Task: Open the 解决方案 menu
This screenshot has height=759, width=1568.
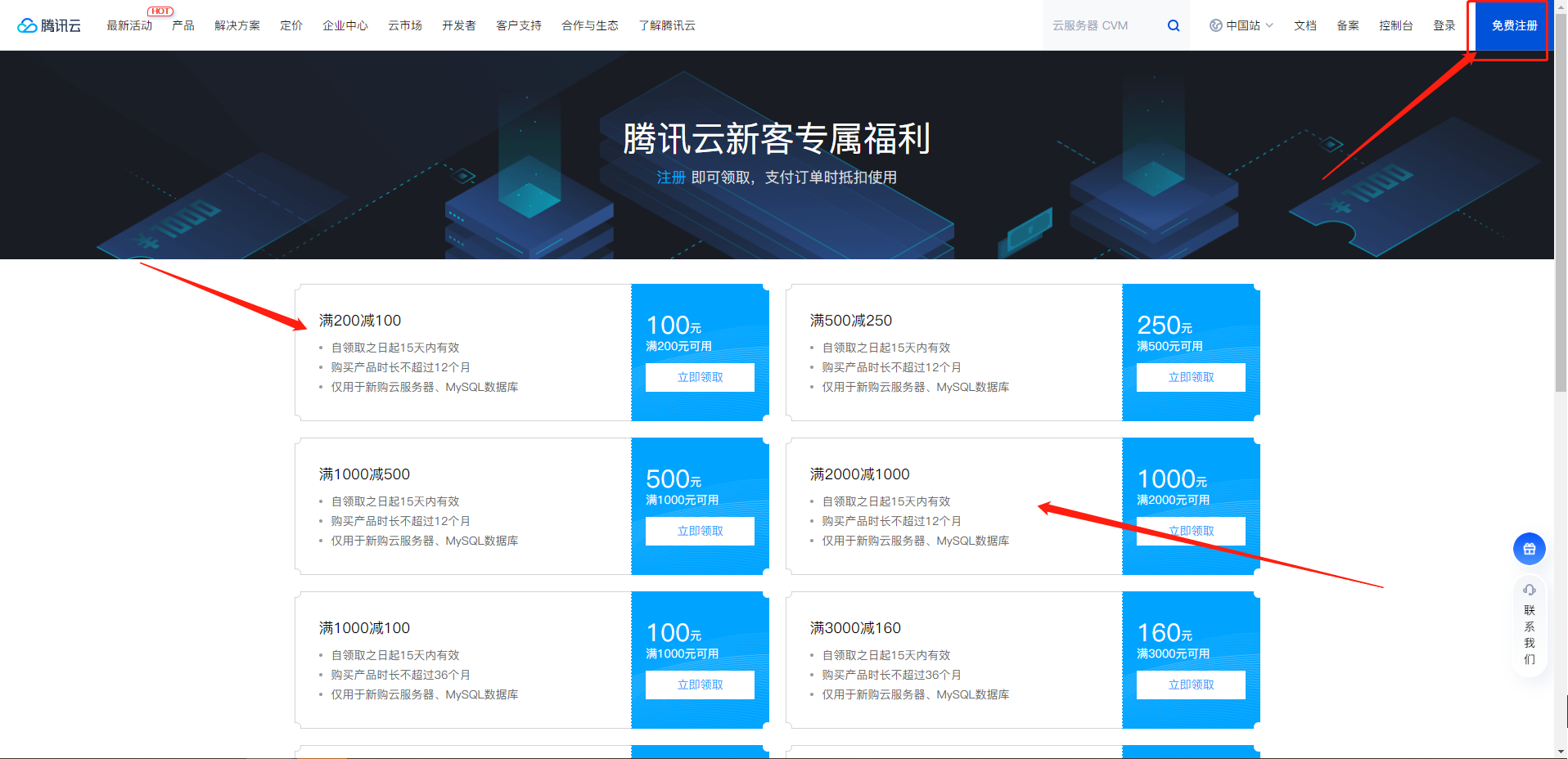Action: (x=237, y=25)
